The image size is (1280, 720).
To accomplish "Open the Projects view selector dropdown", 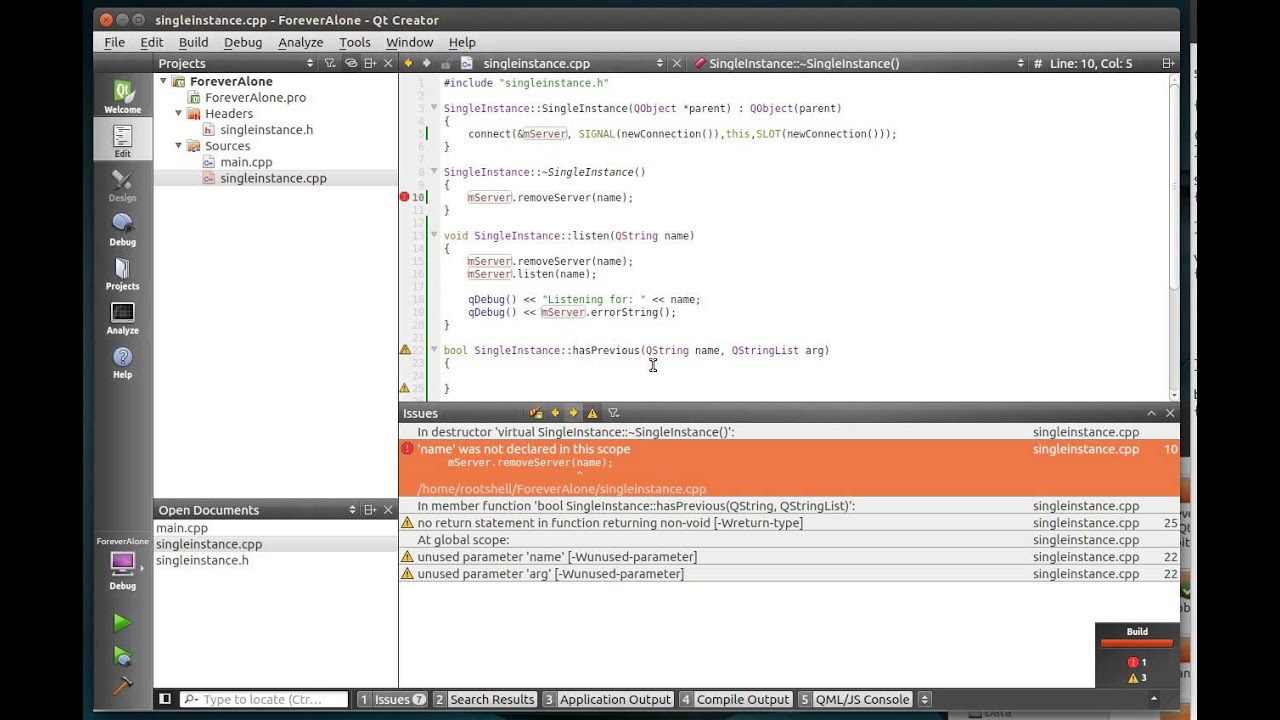I will pos(236,63).
